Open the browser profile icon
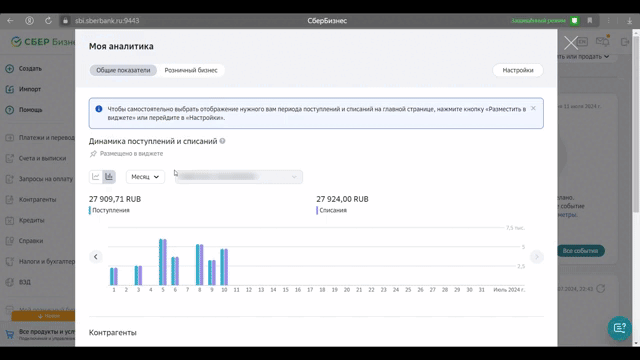Viewport: 640px width, 360px height. (29, 20)
